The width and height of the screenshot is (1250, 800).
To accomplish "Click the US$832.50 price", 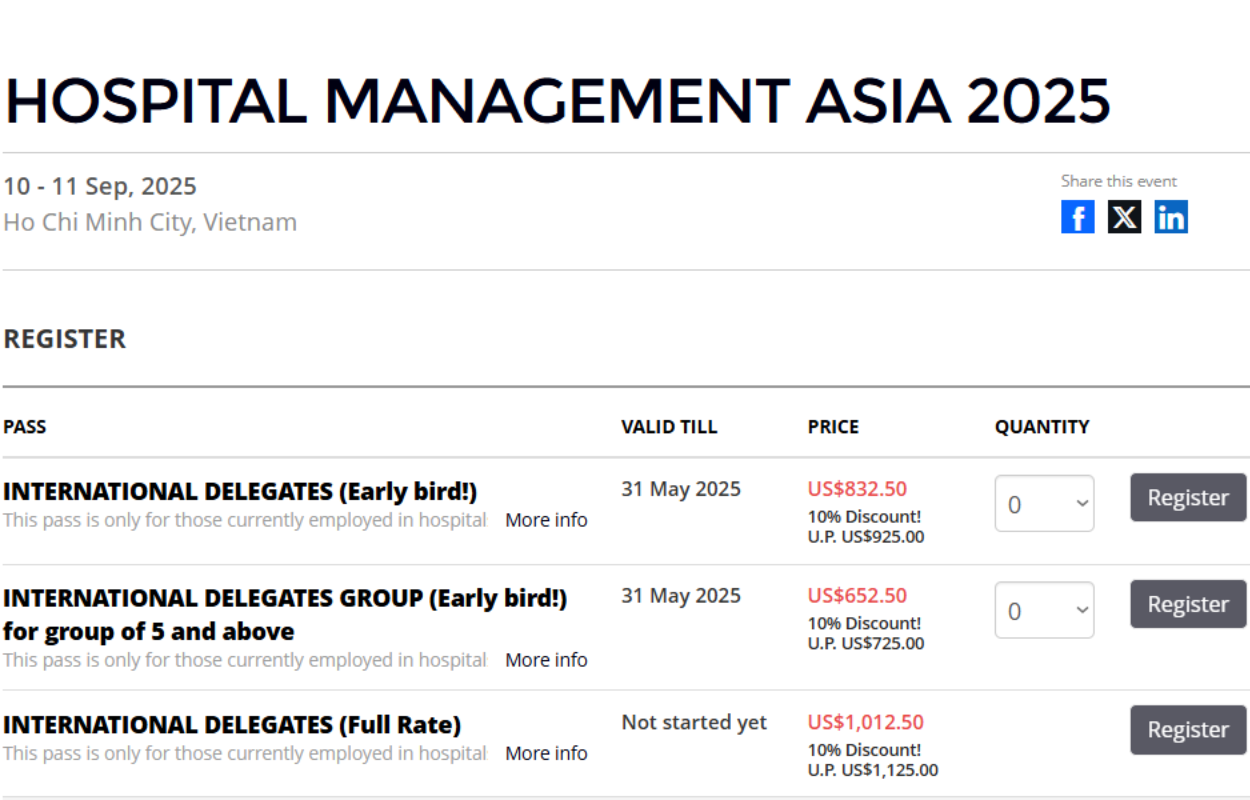I will (x=857, y=489).
